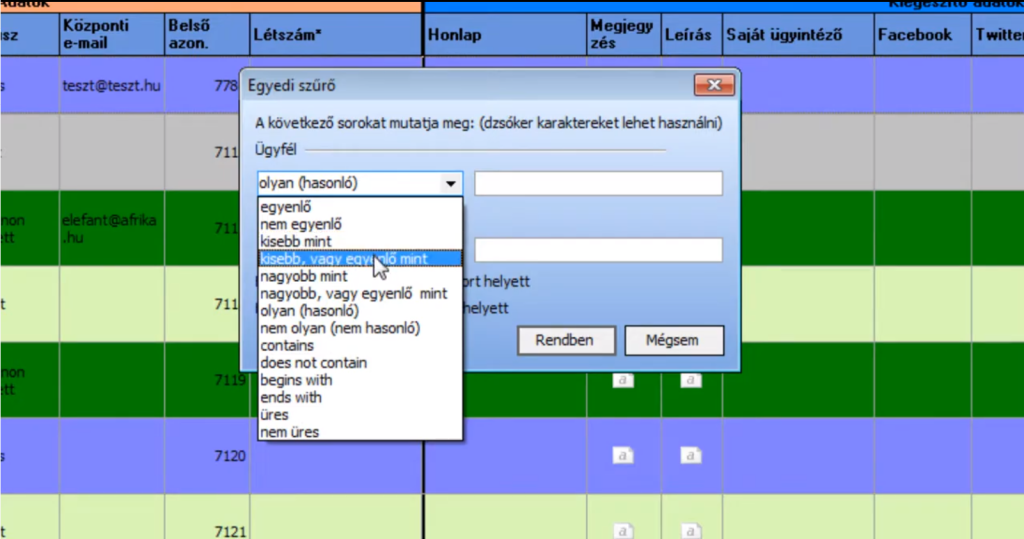The width and height of the screenshot is (1024, 539).
Task: Select 'egyenlő' from the operator list
Action: click(285, 207)
